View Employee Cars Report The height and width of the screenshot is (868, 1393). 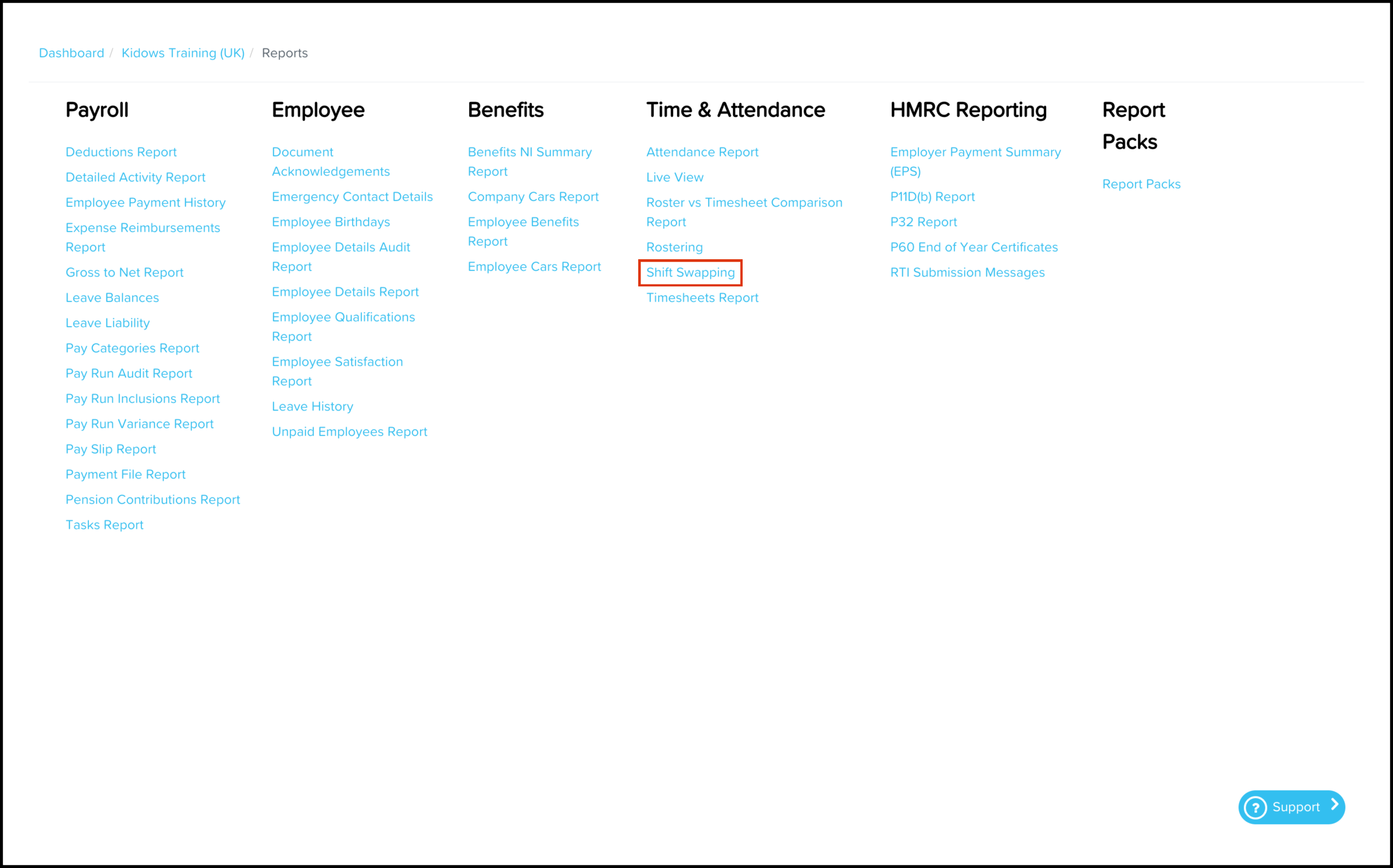[534, 267]
